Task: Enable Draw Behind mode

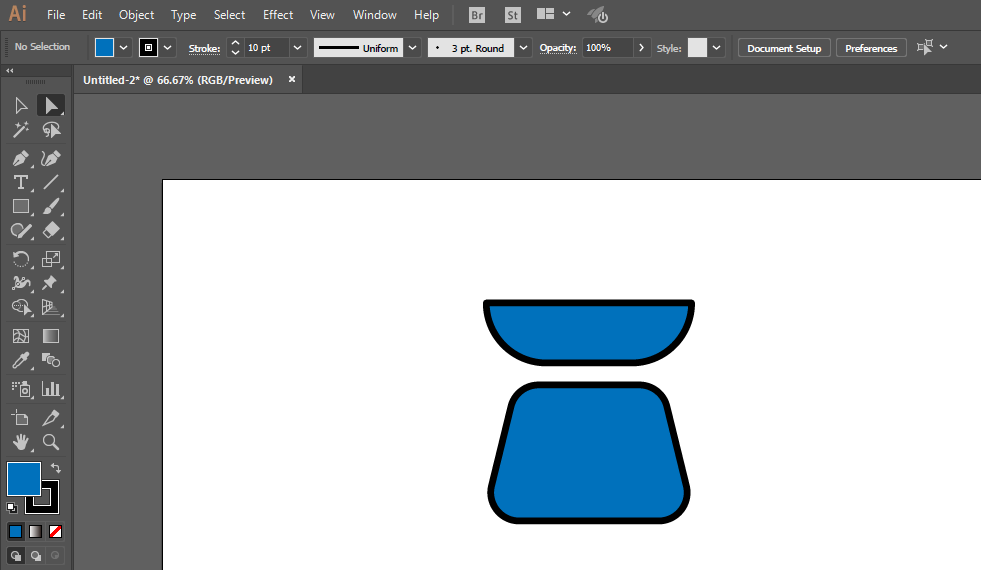Action: [36, 556]
